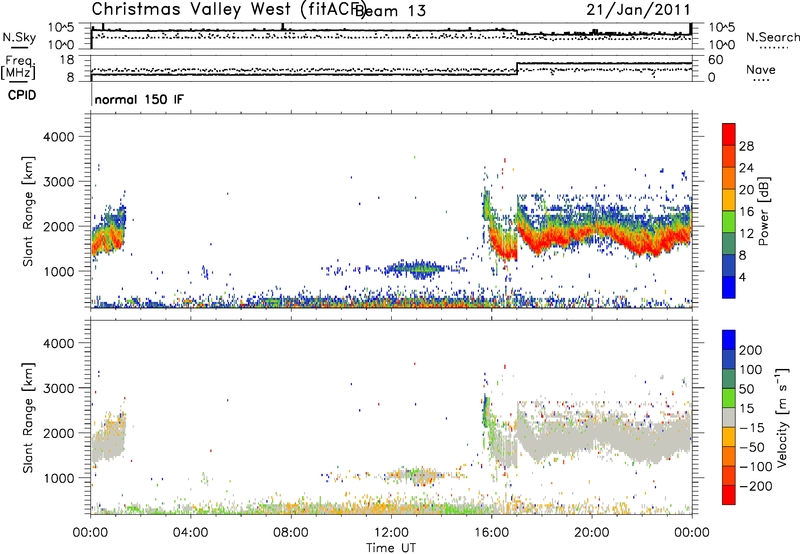Select yellow segment of the Power colorbar
Image resolution: width=800 pixels, height=554 pixels.
[x=729, y=200]
